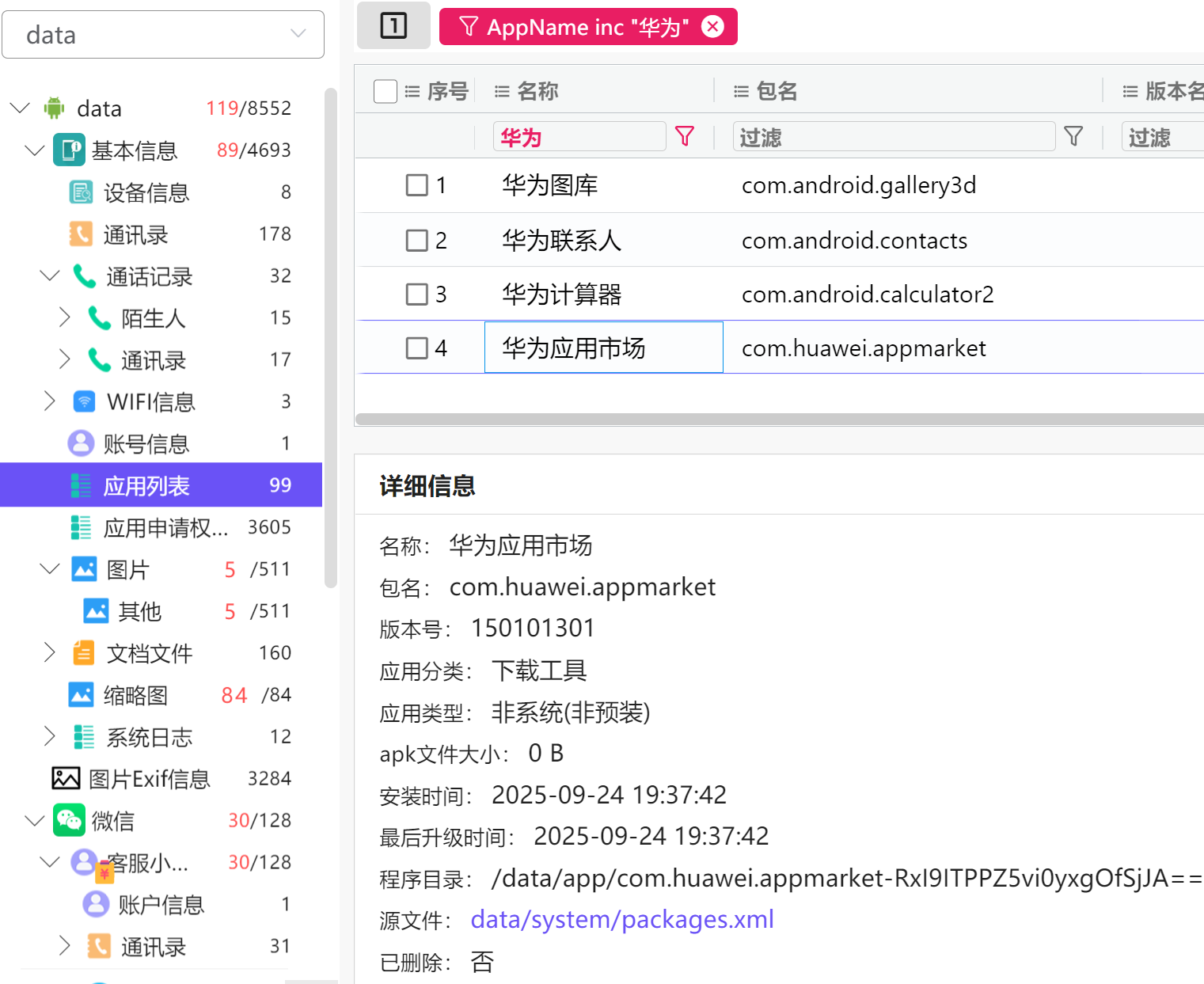This screenshot has width=1204, height=984.
Task: Tick the checkbox for 华为计算器 row
Action: (416, 294)
